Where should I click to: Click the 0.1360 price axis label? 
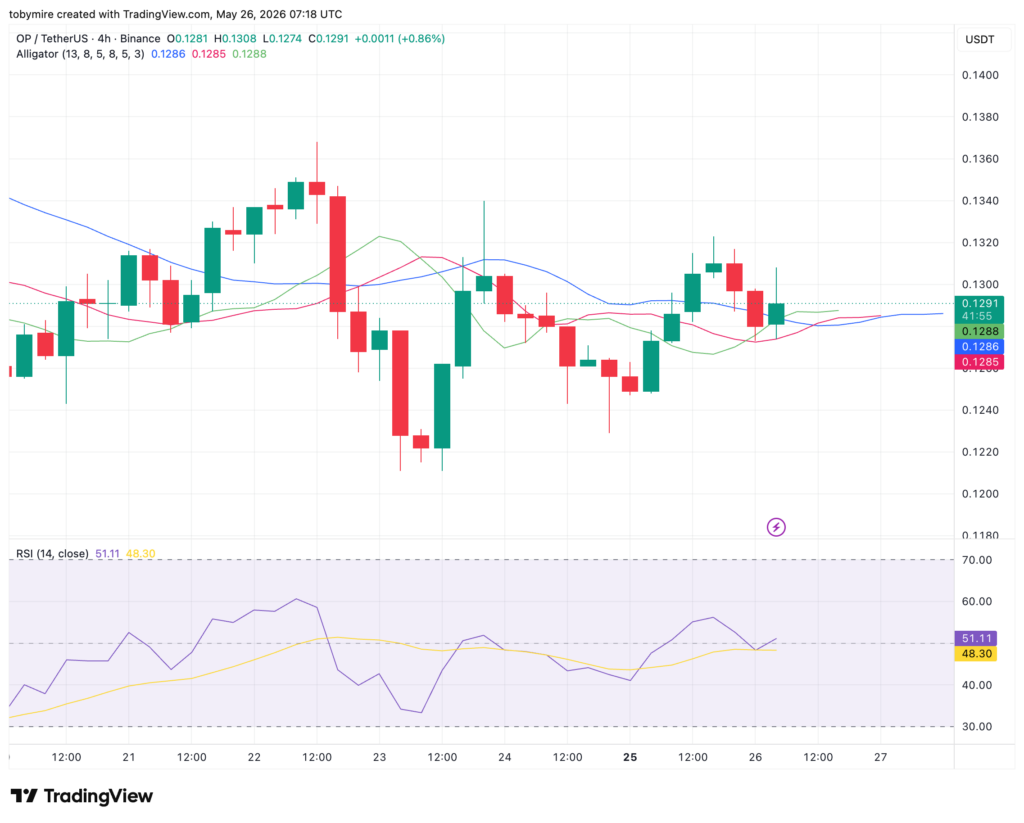980,159
